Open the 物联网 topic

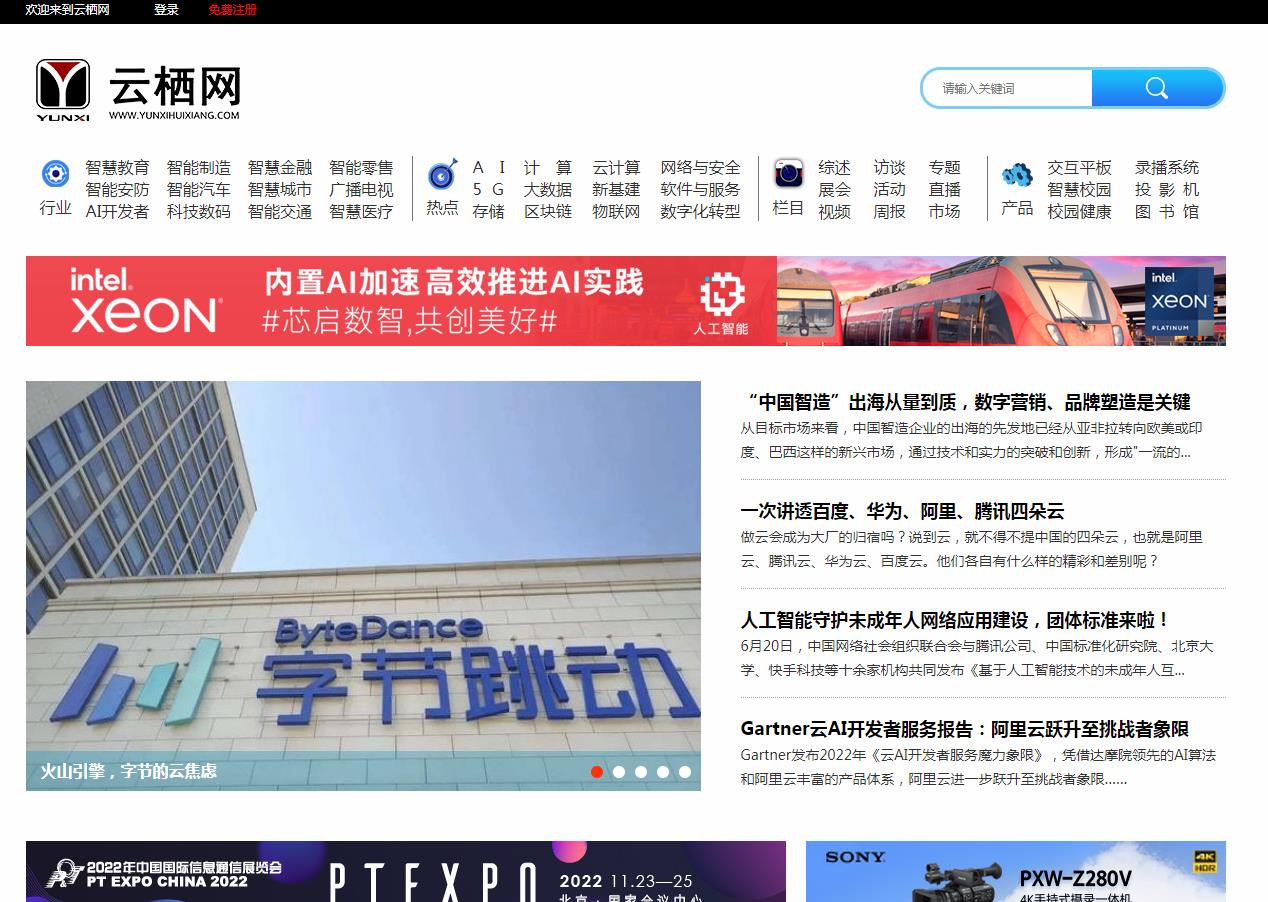616,212
